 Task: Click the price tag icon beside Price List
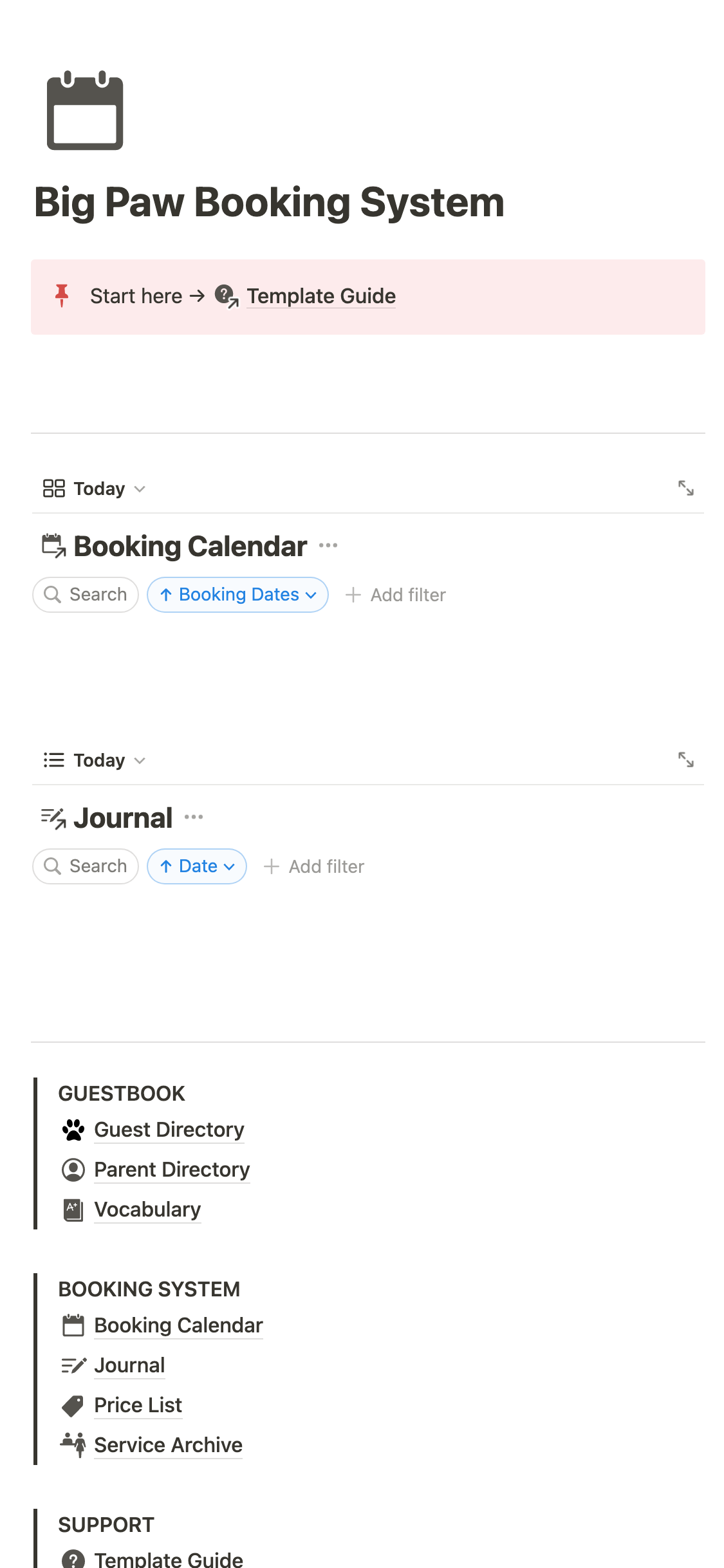click(73, 1405)
